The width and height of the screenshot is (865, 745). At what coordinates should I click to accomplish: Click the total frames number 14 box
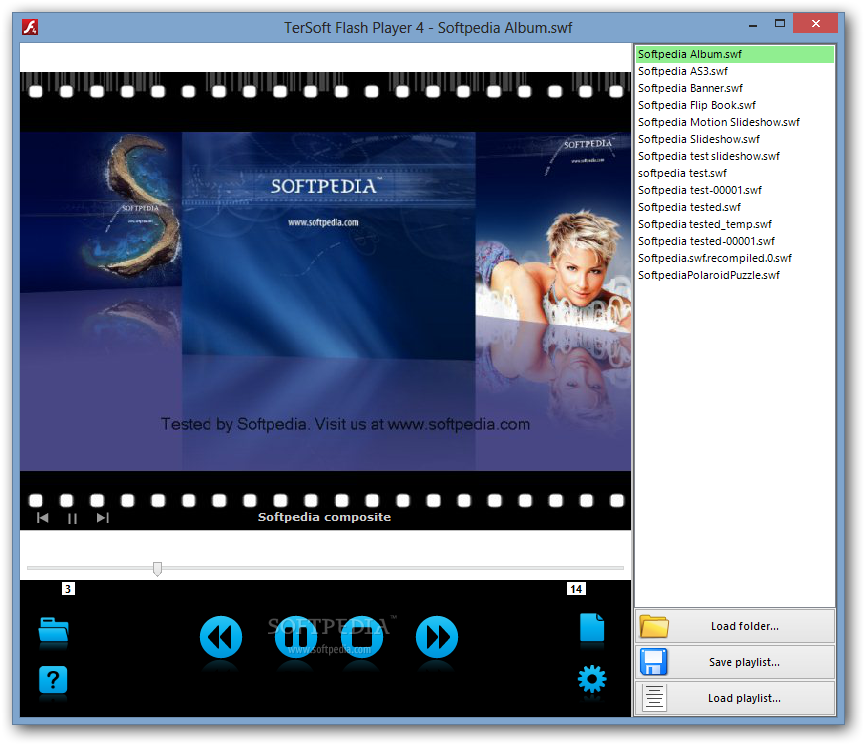pos(576,589)
